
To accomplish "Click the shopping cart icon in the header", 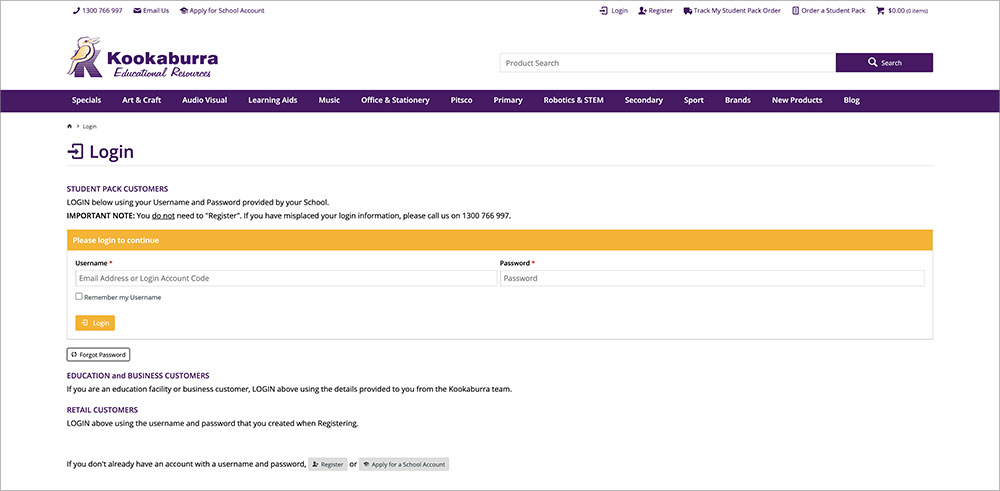I will (880, 11).
